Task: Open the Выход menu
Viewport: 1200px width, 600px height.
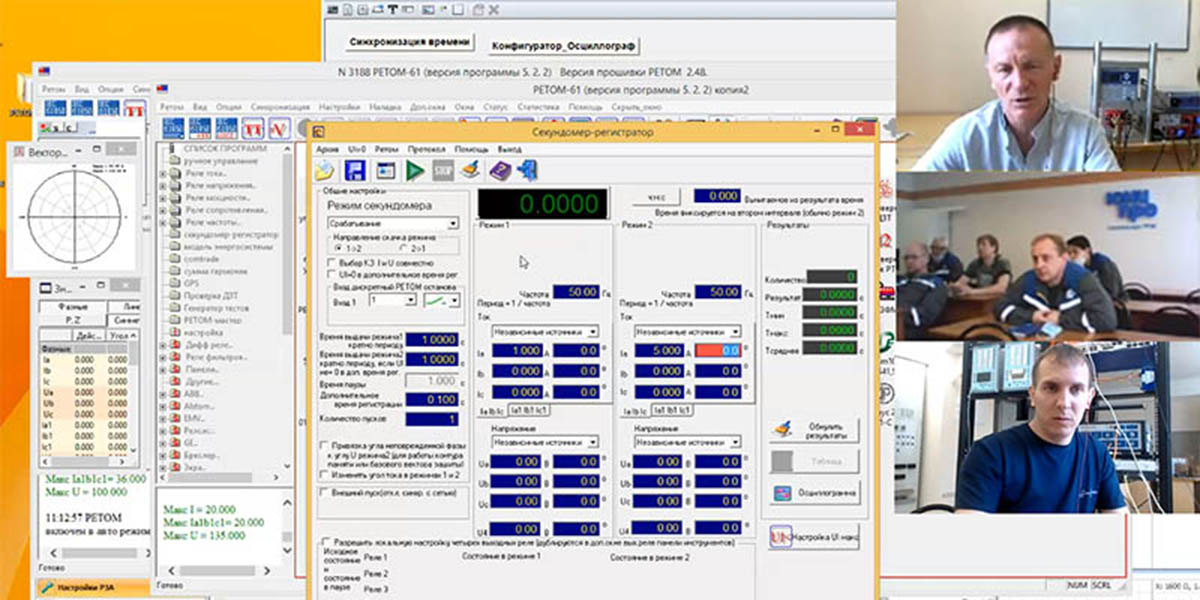Action: point(510,148)
